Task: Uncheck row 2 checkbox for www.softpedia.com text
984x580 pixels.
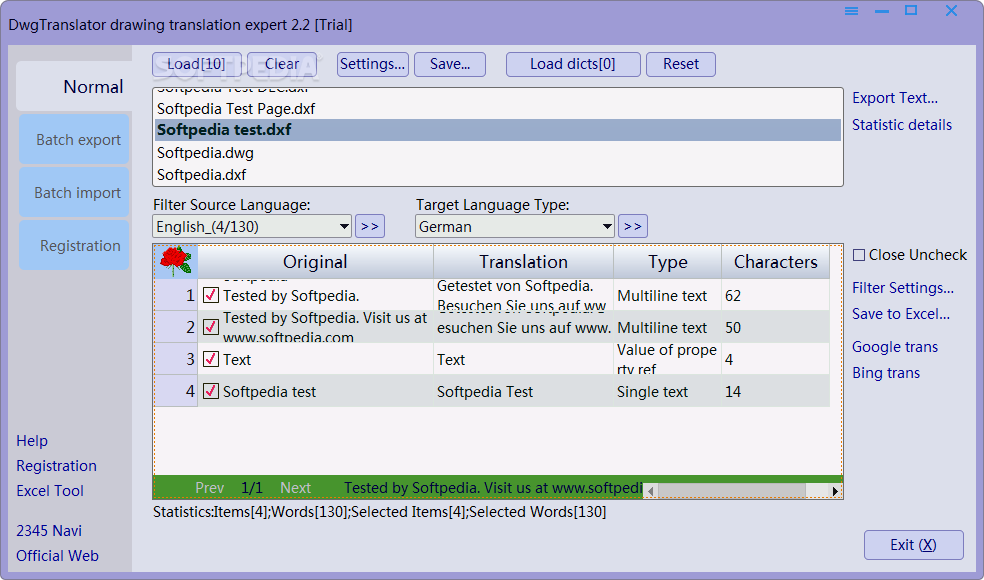Action: point(211,327)
